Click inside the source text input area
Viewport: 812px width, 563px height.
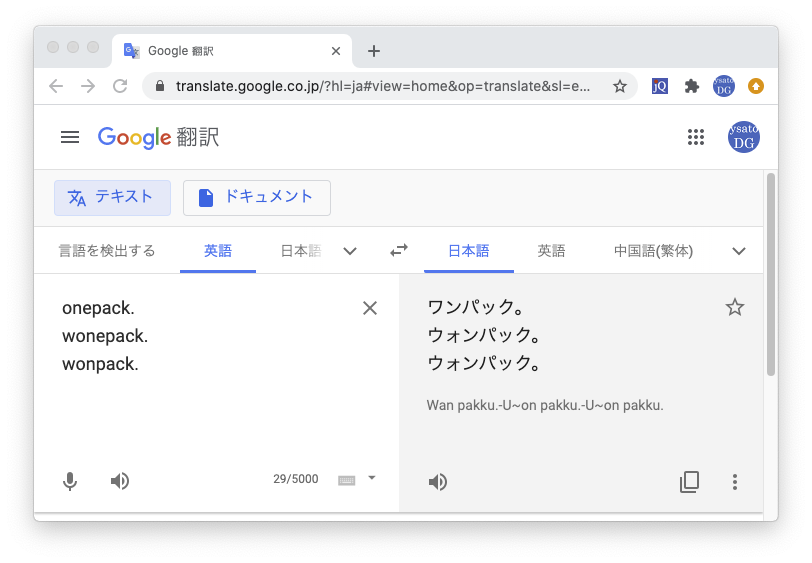coord(200,400)
